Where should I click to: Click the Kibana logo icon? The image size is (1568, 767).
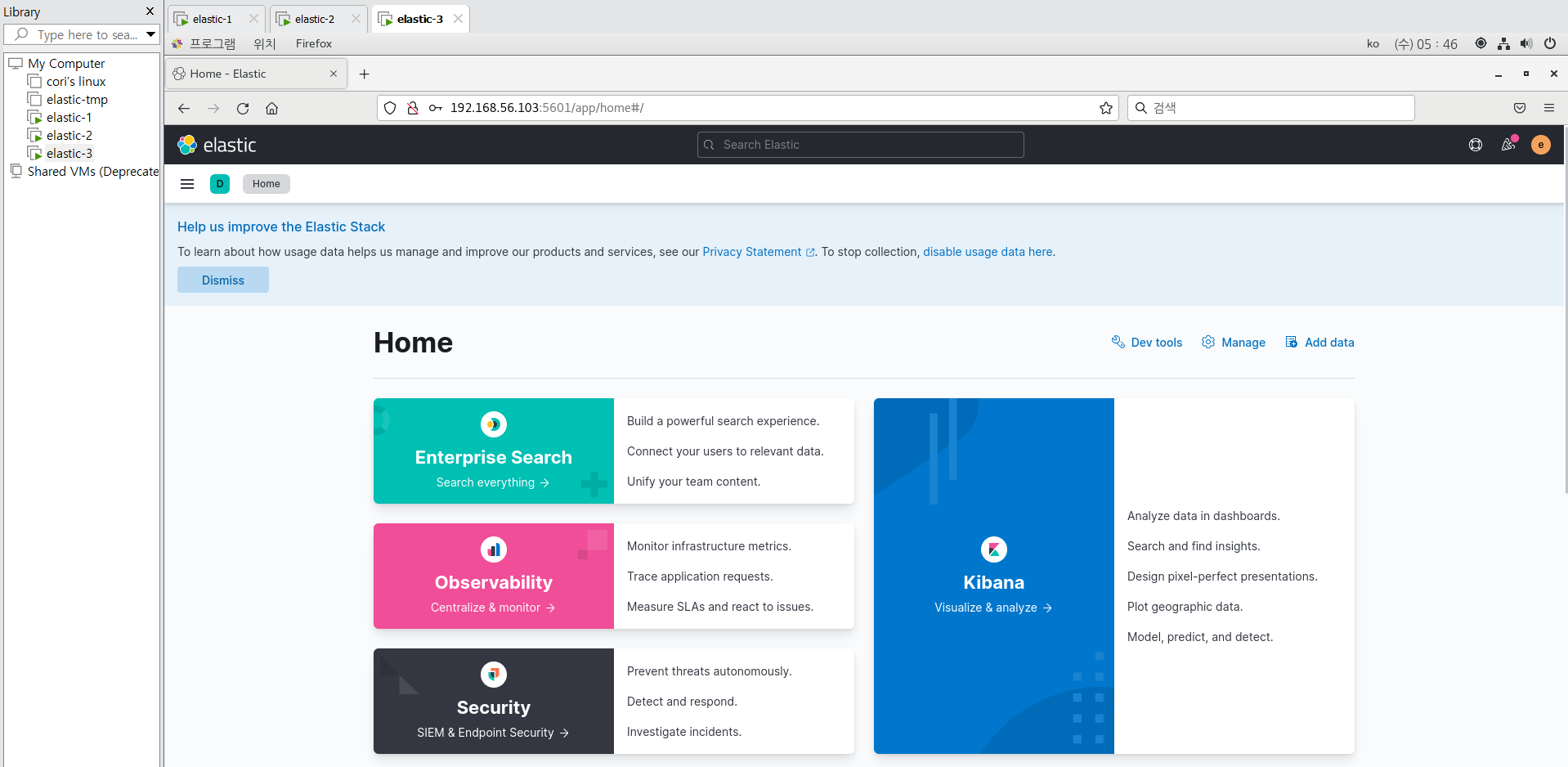pos(994,549)
